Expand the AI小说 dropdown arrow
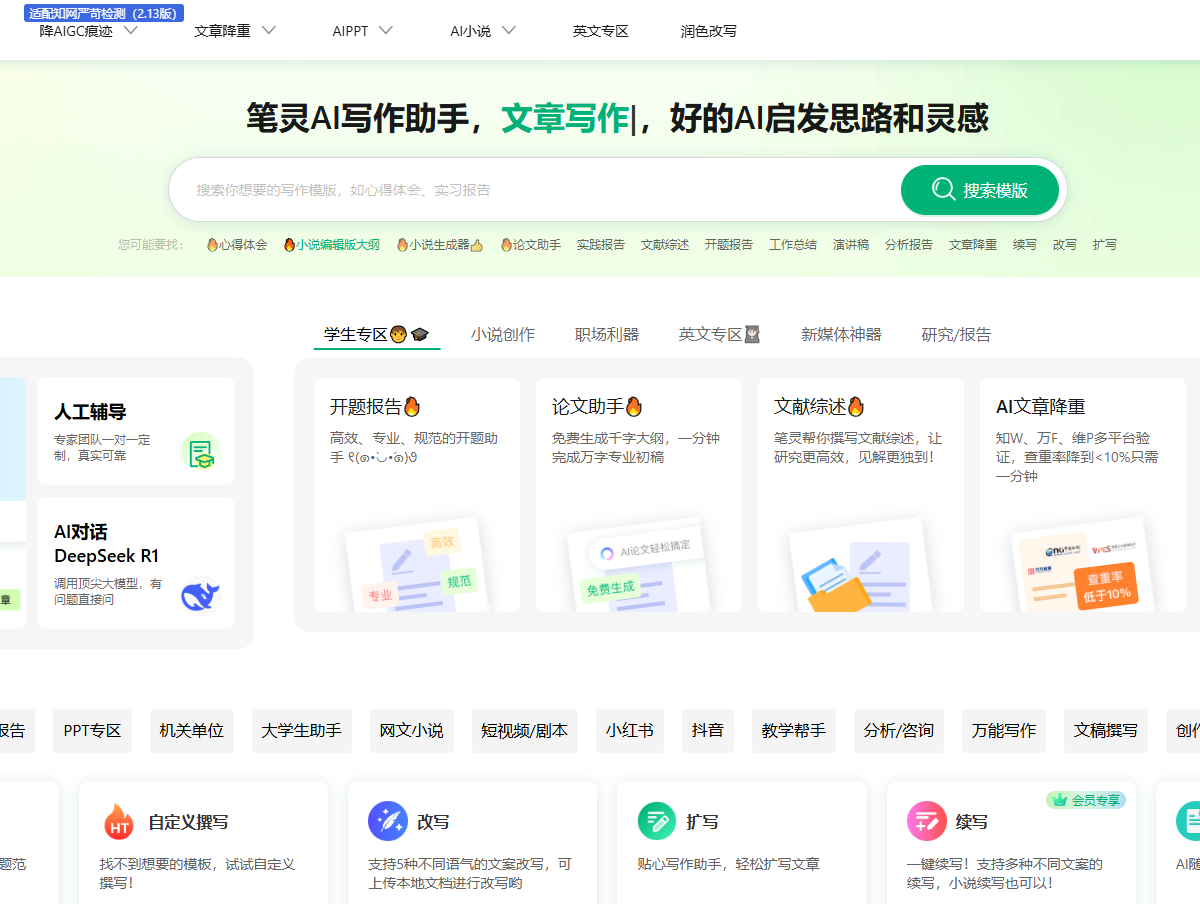 click(508, 31)
